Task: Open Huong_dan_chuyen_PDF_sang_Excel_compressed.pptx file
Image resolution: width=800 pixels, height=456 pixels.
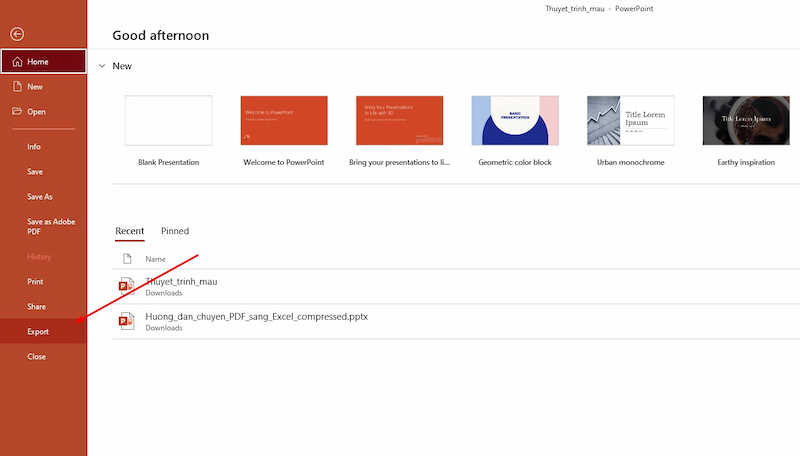Action: [456, 321]
